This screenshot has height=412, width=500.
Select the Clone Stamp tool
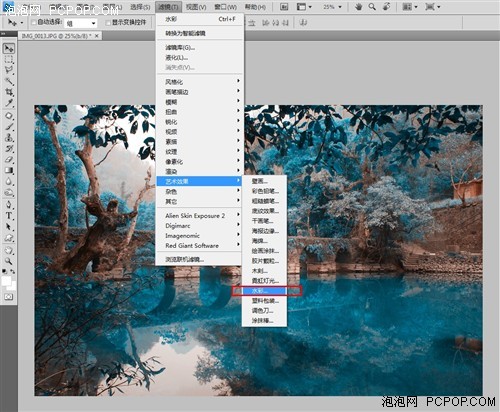click(x=9, y=138)
